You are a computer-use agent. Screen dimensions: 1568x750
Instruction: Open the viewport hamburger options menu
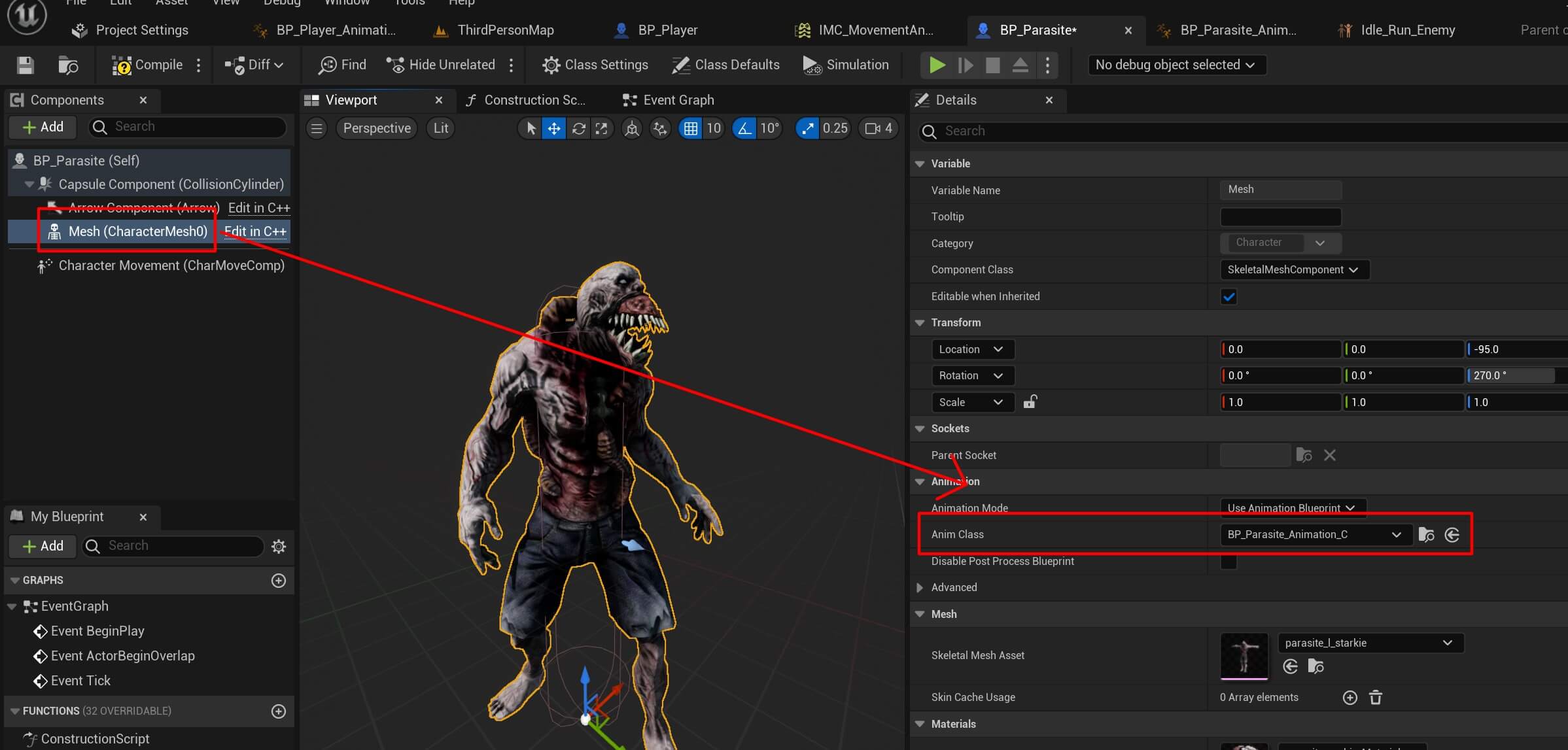click(x=317, y=128)
